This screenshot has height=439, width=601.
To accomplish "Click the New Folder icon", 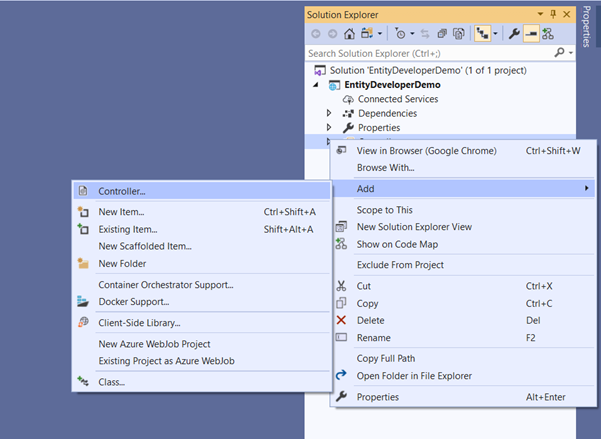I will (x=83, y=263).
